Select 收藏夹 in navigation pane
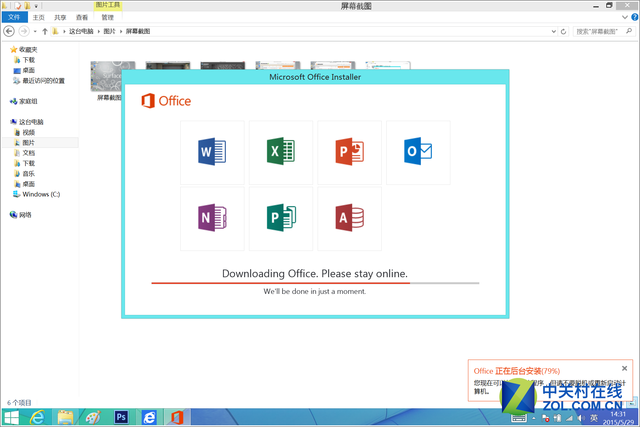 [28, 49]
